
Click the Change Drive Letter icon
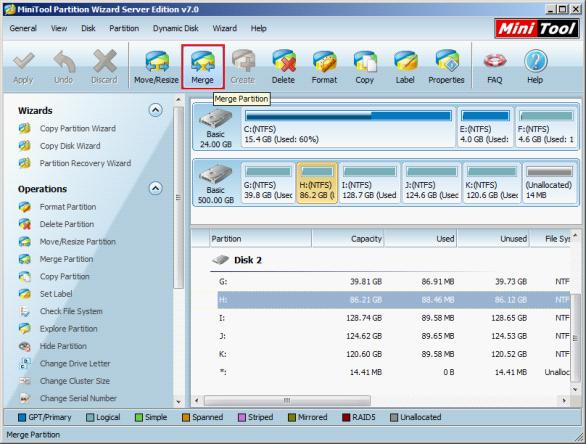25,363
